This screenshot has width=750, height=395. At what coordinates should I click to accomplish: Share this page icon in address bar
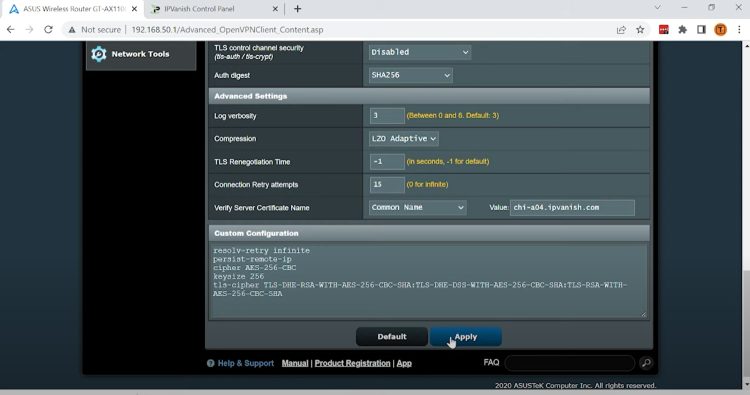[x=621, y=30]
